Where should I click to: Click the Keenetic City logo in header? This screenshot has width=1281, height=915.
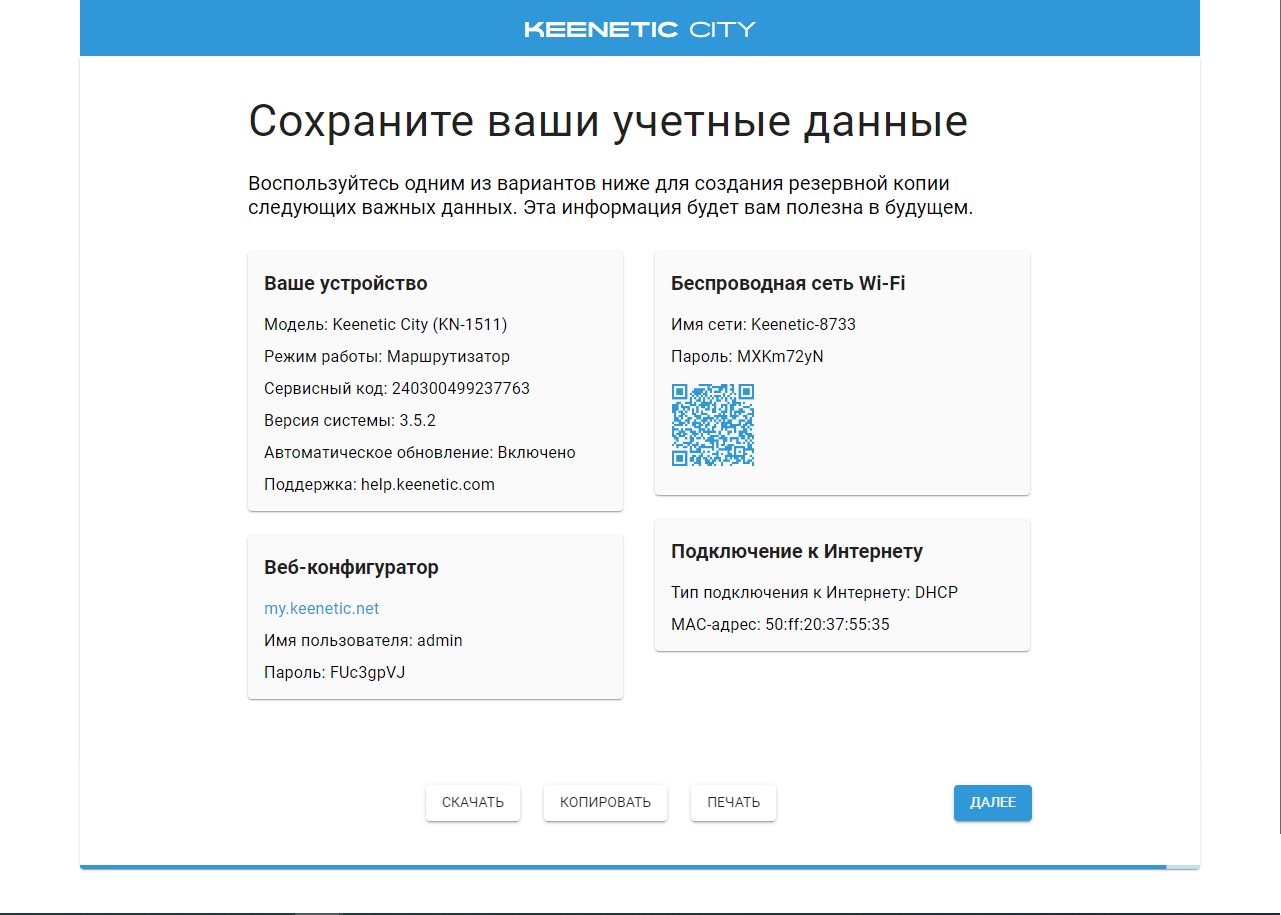pyautogui.click(x=640, y=29)
